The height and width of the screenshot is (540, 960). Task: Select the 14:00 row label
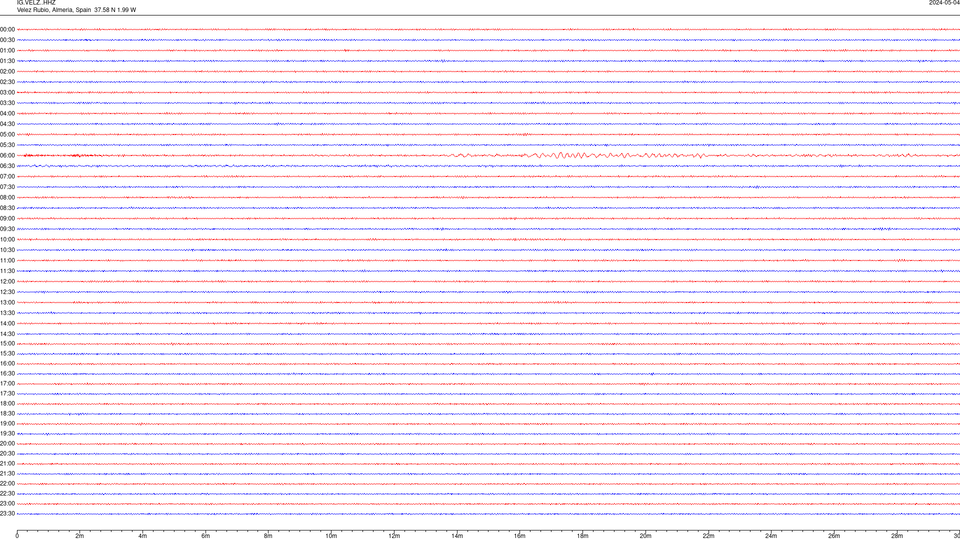coord(7,323)
